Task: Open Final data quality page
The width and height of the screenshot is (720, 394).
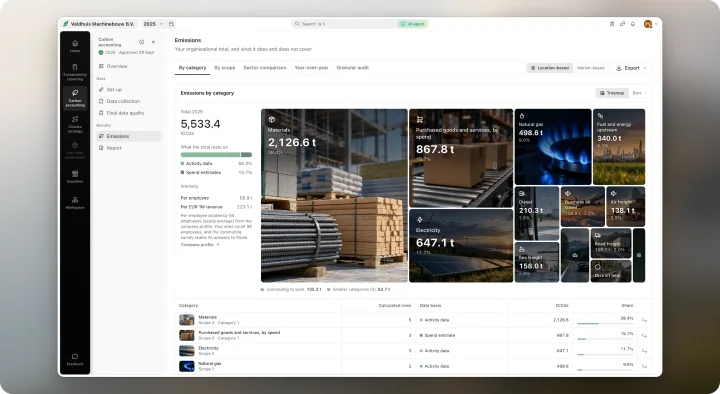Action: click(x=128, y=113)
